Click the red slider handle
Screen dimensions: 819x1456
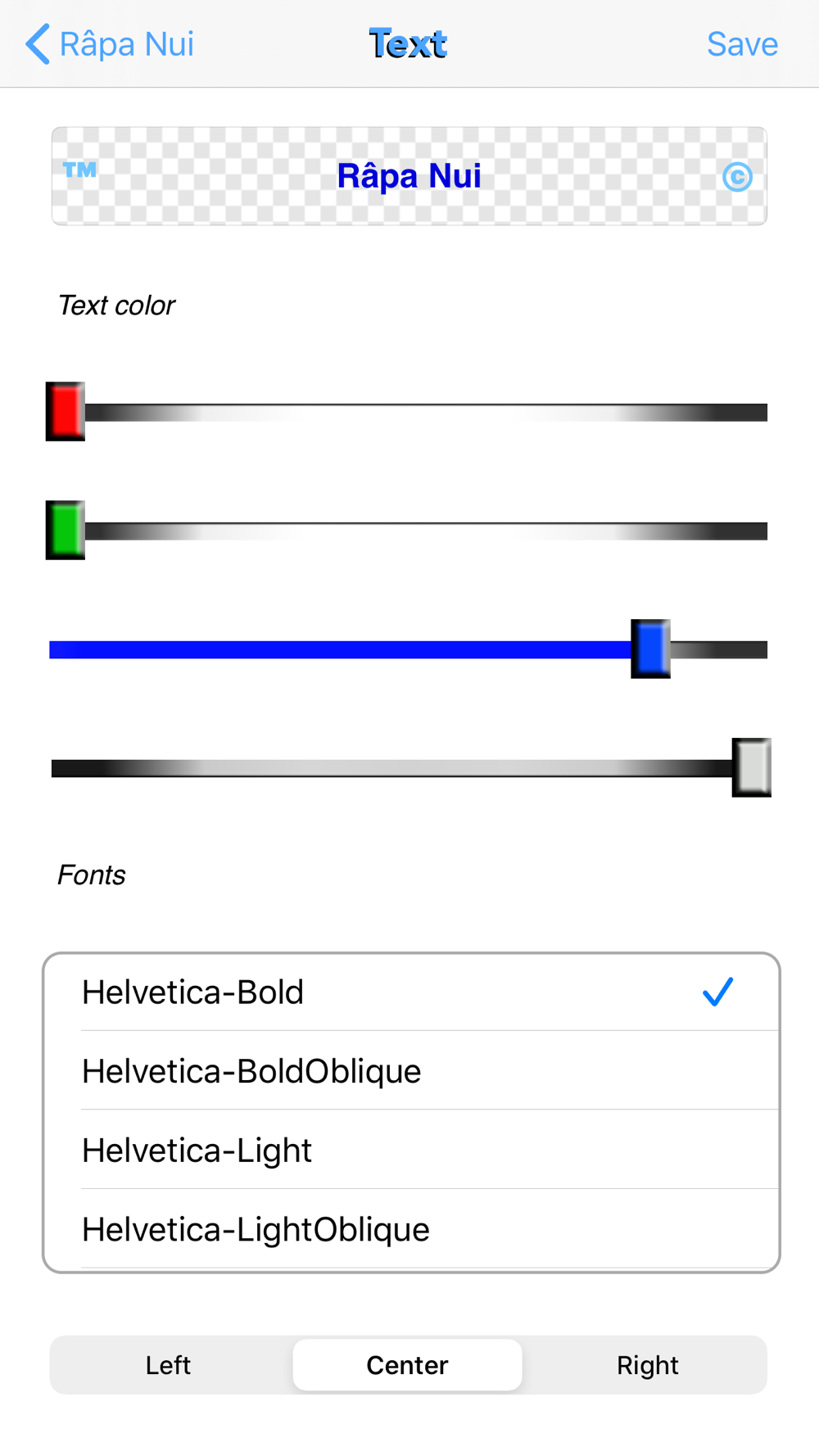coord(66,411)
